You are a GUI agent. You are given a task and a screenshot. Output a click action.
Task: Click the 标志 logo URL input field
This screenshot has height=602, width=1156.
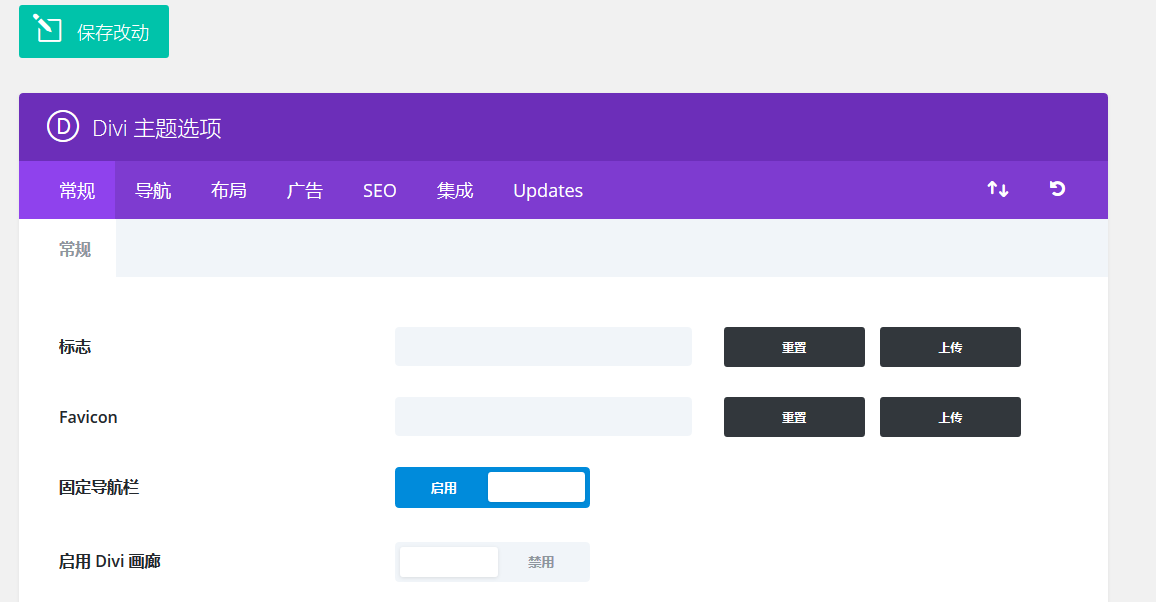[x=543, y=347]
